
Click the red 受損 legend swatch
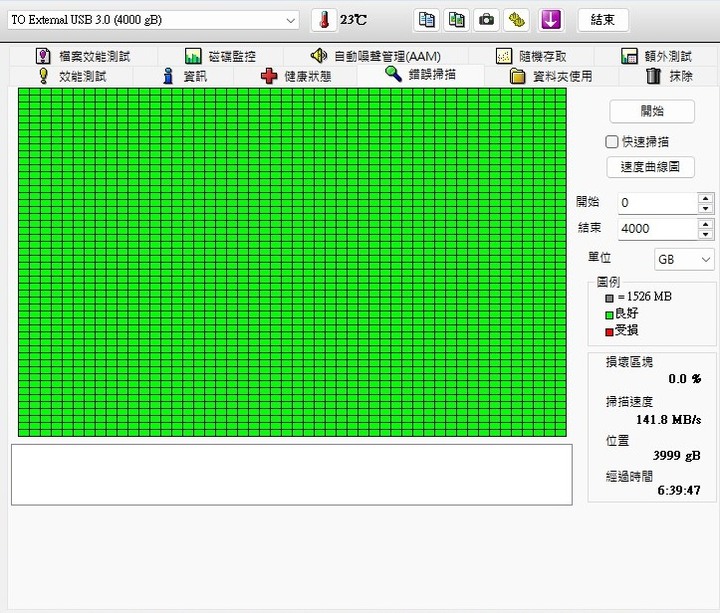(x=609, y=332)
